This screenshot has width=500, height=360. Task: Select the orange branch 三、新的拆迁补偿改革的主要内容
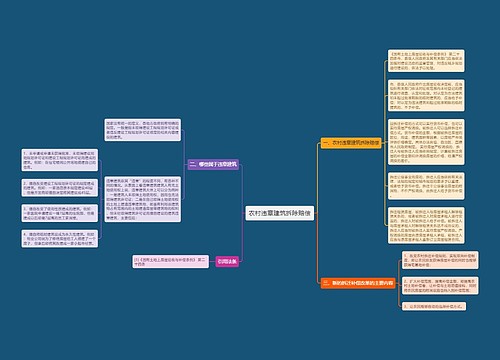point(358,283)
